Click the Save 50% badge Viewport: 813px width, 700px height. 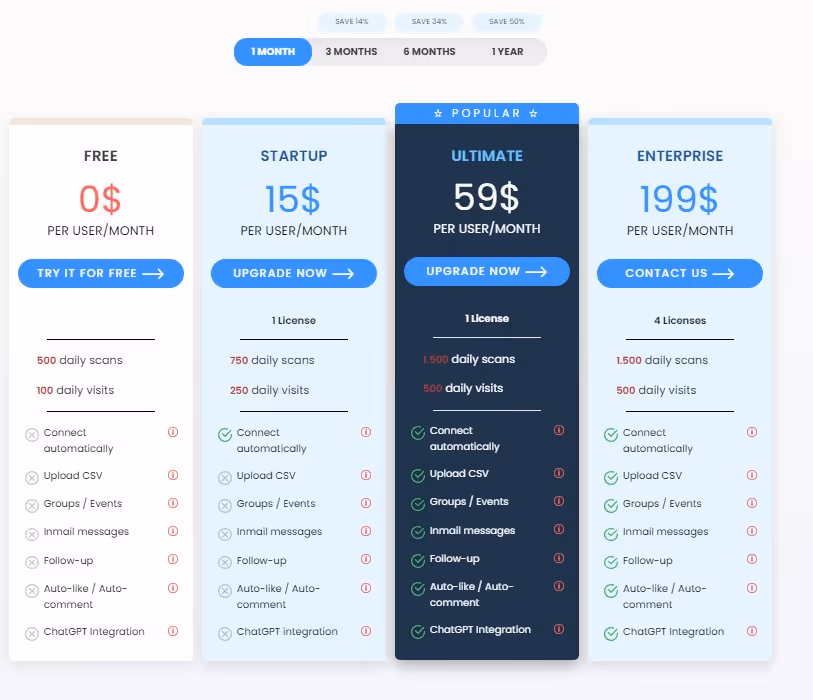click(x=505, y=21)
